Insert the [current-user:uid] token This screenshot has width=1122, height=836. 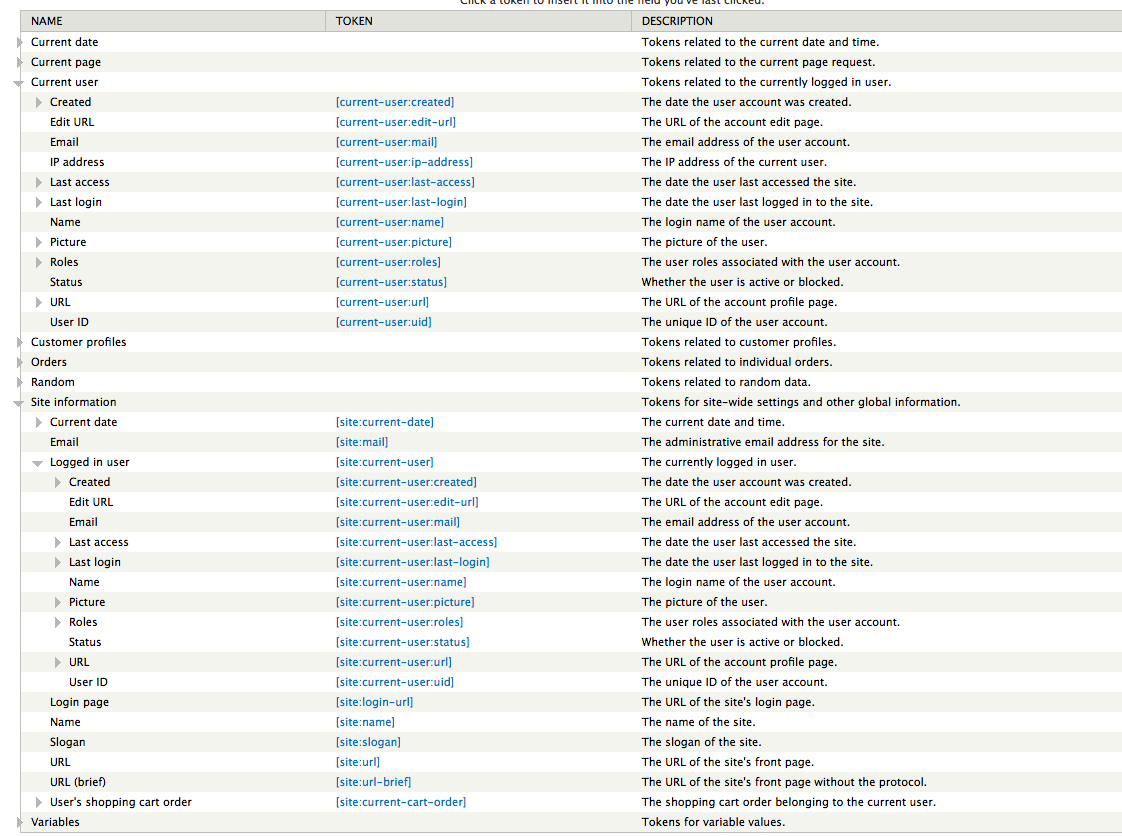point(384,323)
